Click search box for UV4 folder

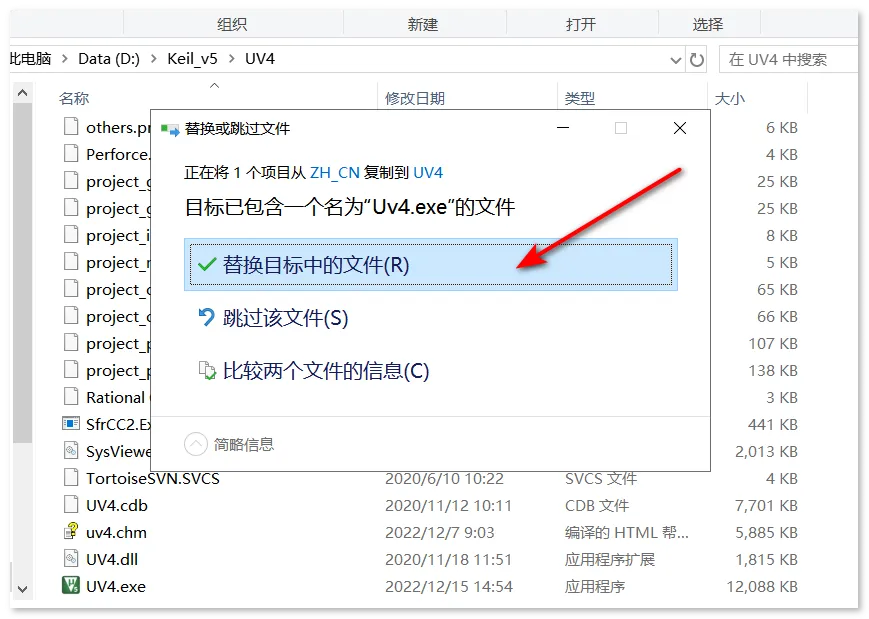click(x=788, y=59)
